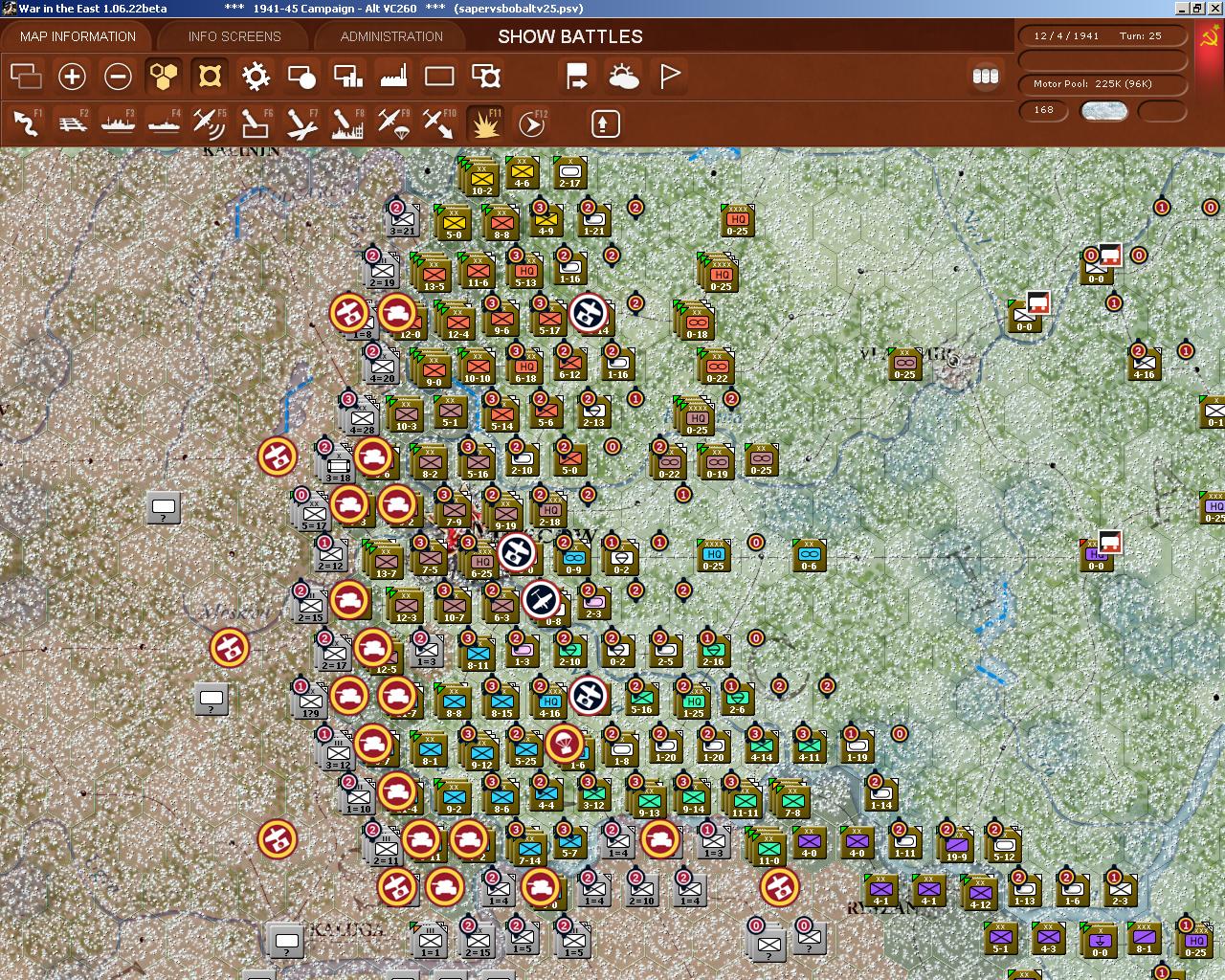Select the 13-5 red infantry counter
Screen dimensions: 1225x980
(x=434, y=275)
